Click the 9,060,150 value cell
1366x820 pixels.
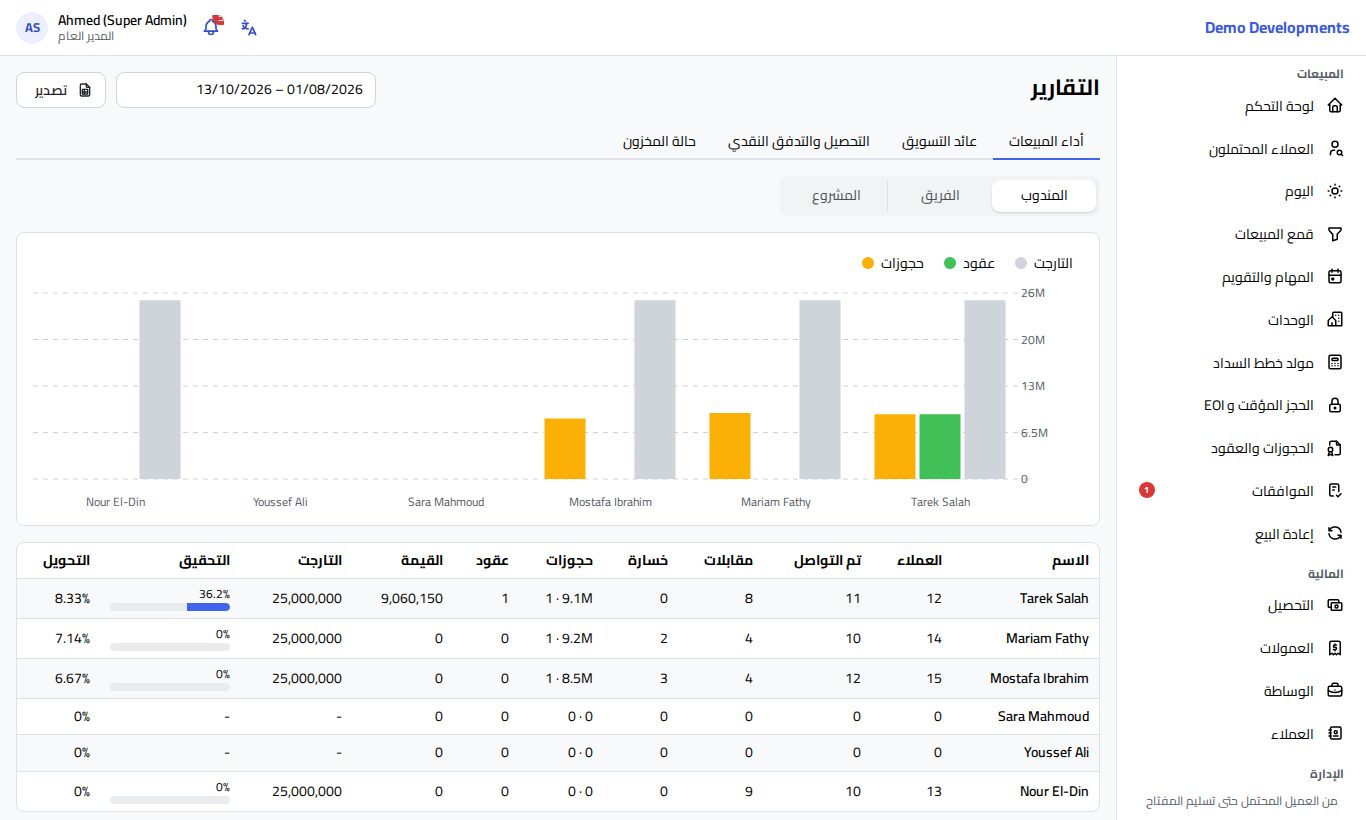(x=412, y=599)
